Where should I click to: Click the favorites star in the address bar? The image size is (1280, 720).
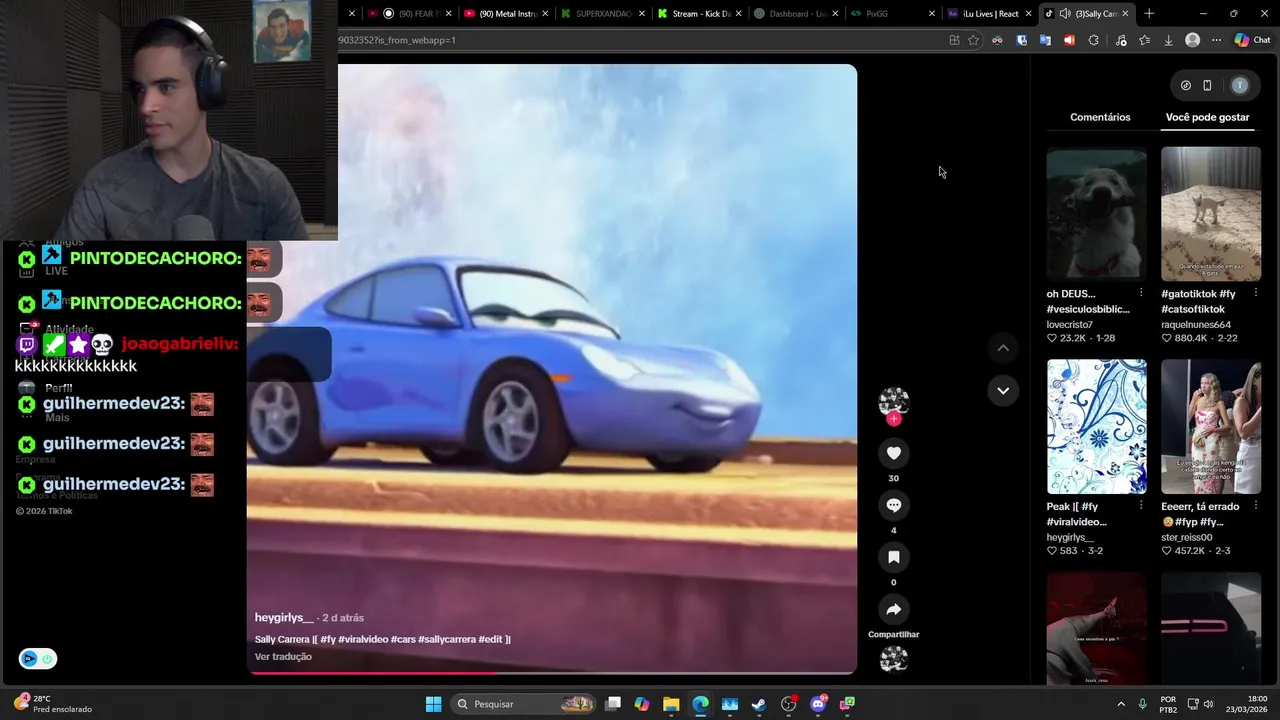click(x=973, y=40)
